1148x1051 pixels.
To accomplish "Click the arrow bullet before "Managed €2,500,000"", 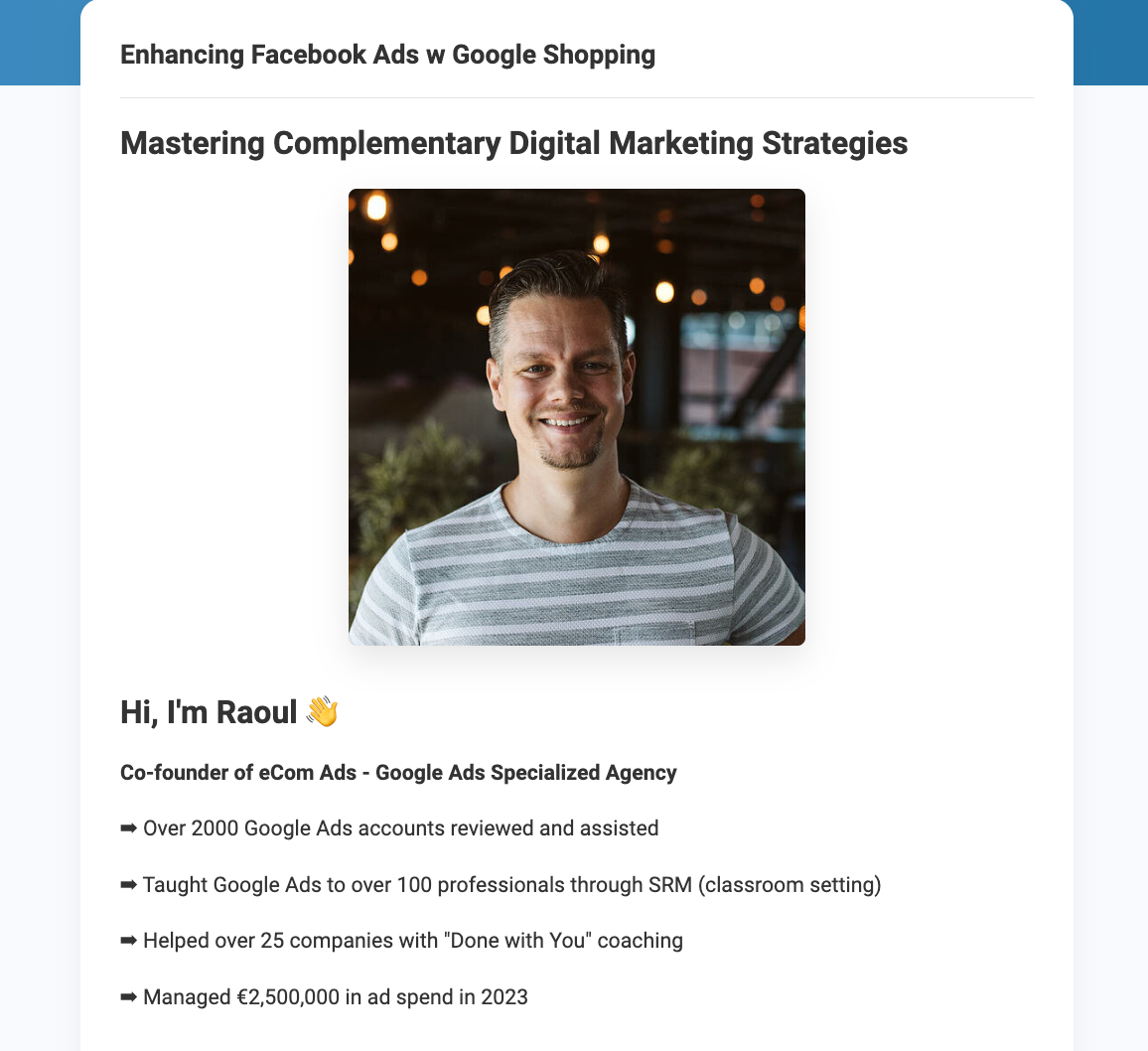I will [129, 996].
